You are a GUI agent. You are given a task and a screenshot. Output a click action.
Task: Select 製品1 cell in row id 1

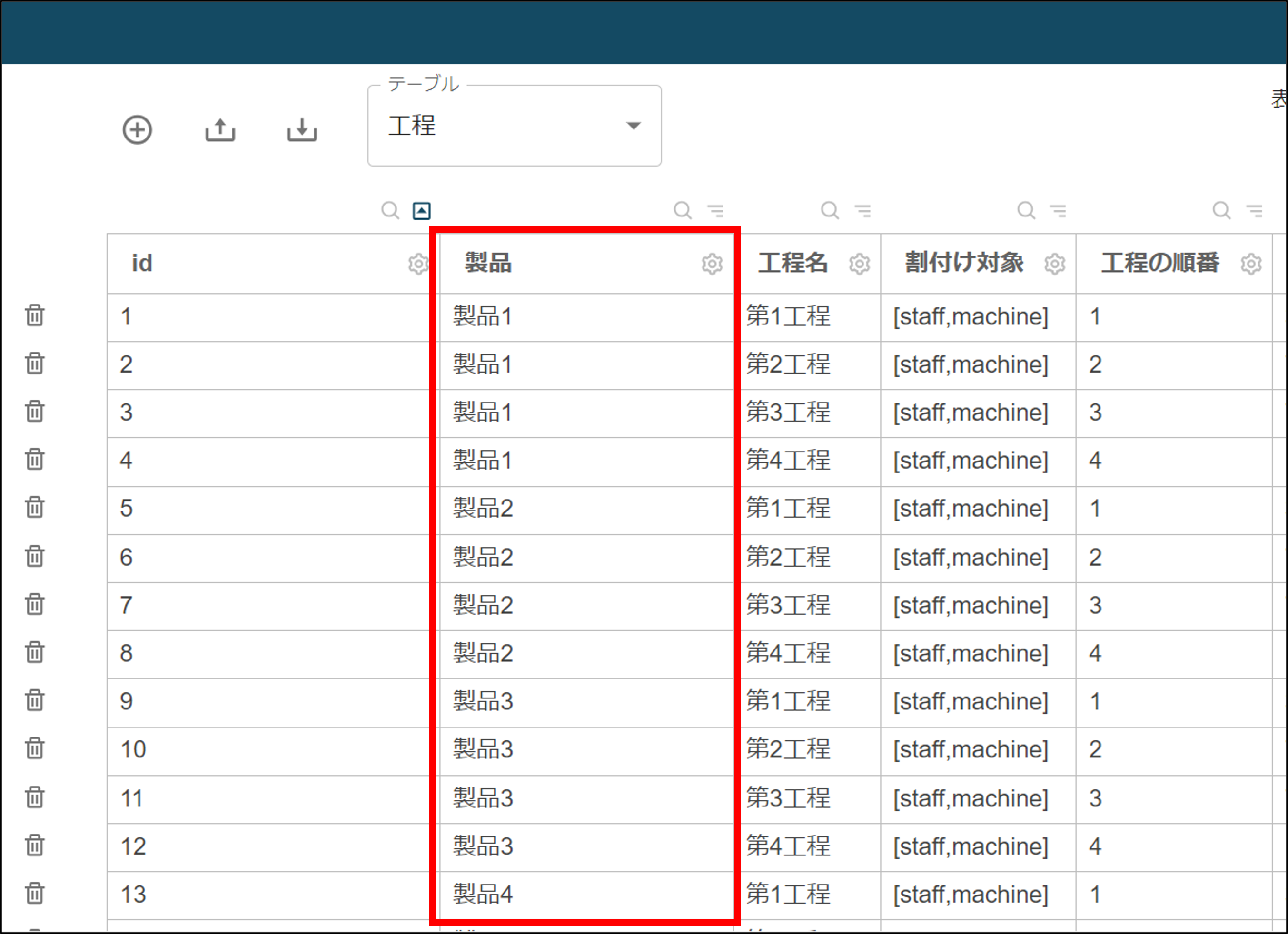(586, 317)
